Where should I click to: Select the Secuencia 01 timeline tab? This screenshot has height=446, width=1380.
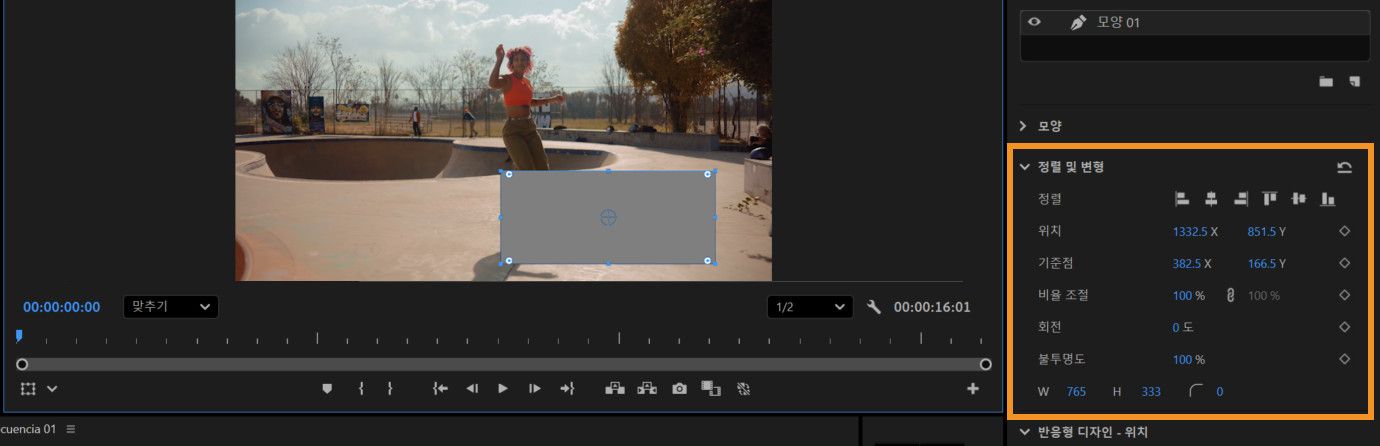pyautogui.click(x=28, y=429)
